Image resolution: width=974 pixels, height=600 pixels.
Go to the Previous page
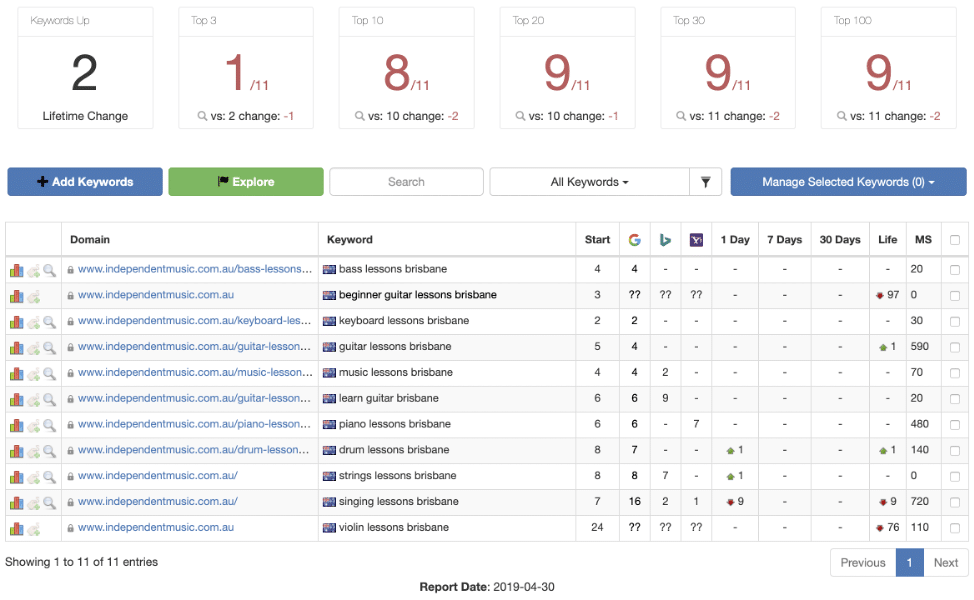[x=863, y=563]
